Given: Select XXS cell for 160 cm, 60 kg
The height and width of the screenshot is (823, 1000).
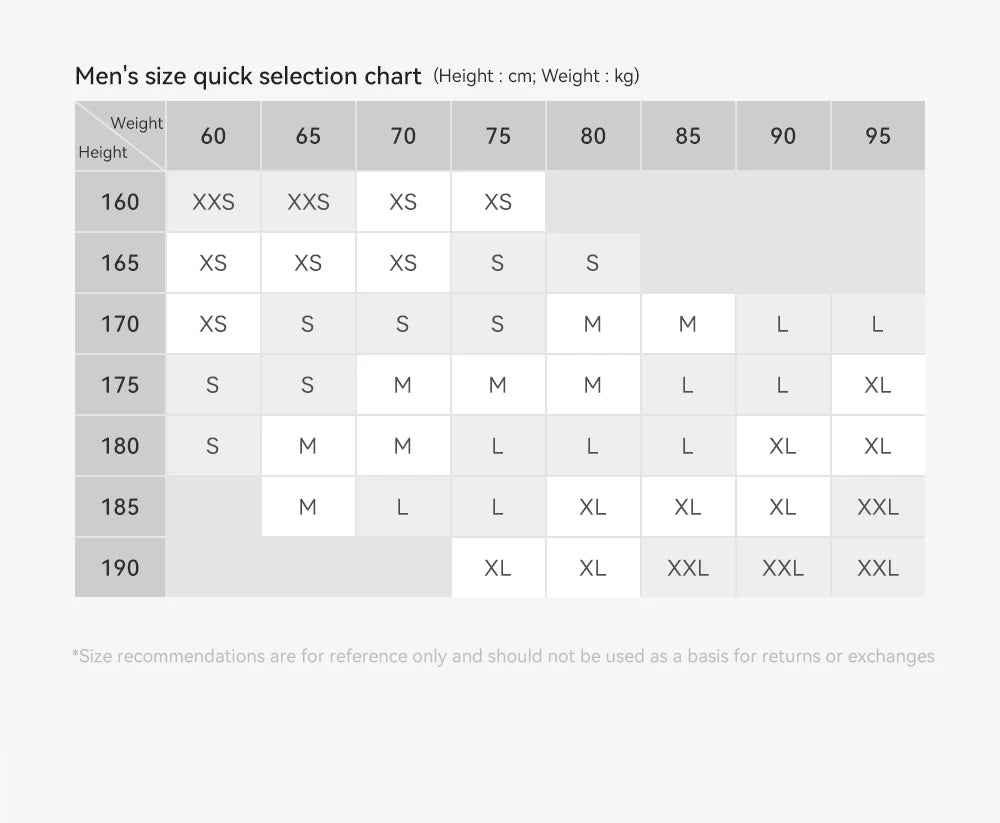Looking at the screenshot, I should [x=213, y=202].
